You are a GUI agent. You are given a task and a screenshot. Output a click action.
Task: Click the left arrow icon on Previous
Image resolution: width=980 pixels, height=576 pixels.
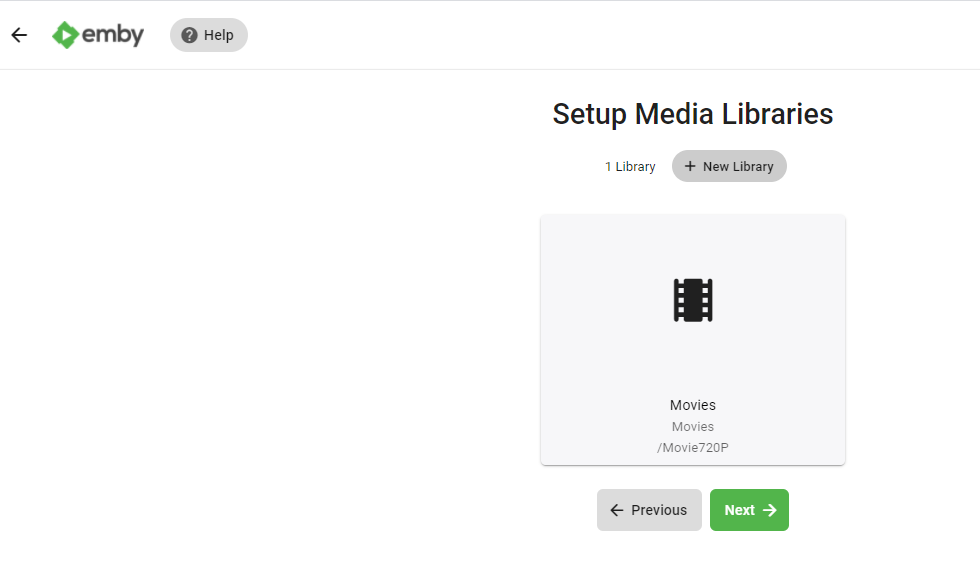pos(617,510)
